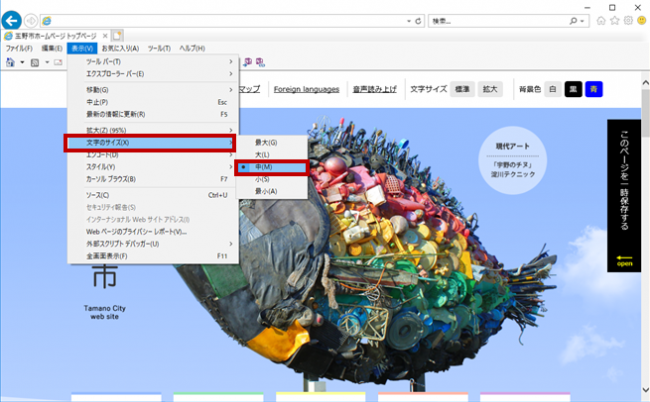Open the お気に入り(A) menu

click(120, 48)
